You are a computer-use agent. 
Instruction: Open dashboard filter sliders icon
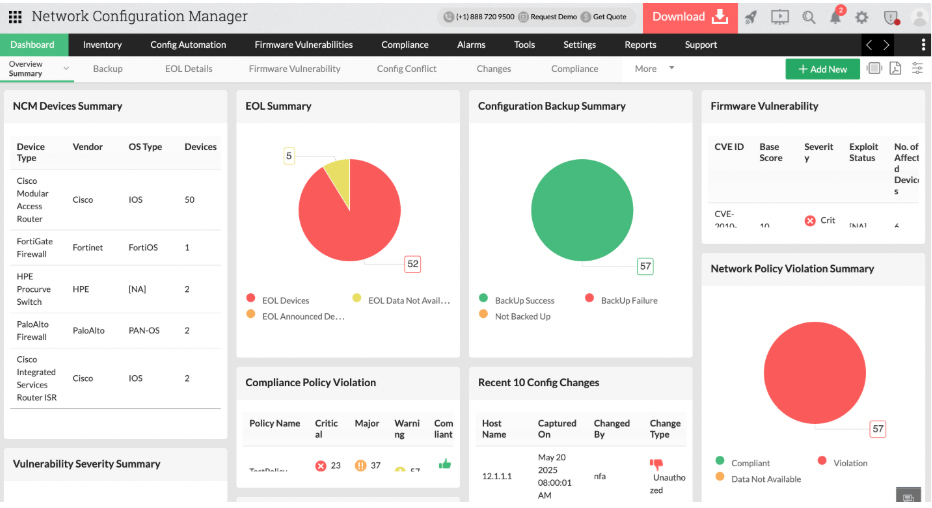(x=917, y=68)
